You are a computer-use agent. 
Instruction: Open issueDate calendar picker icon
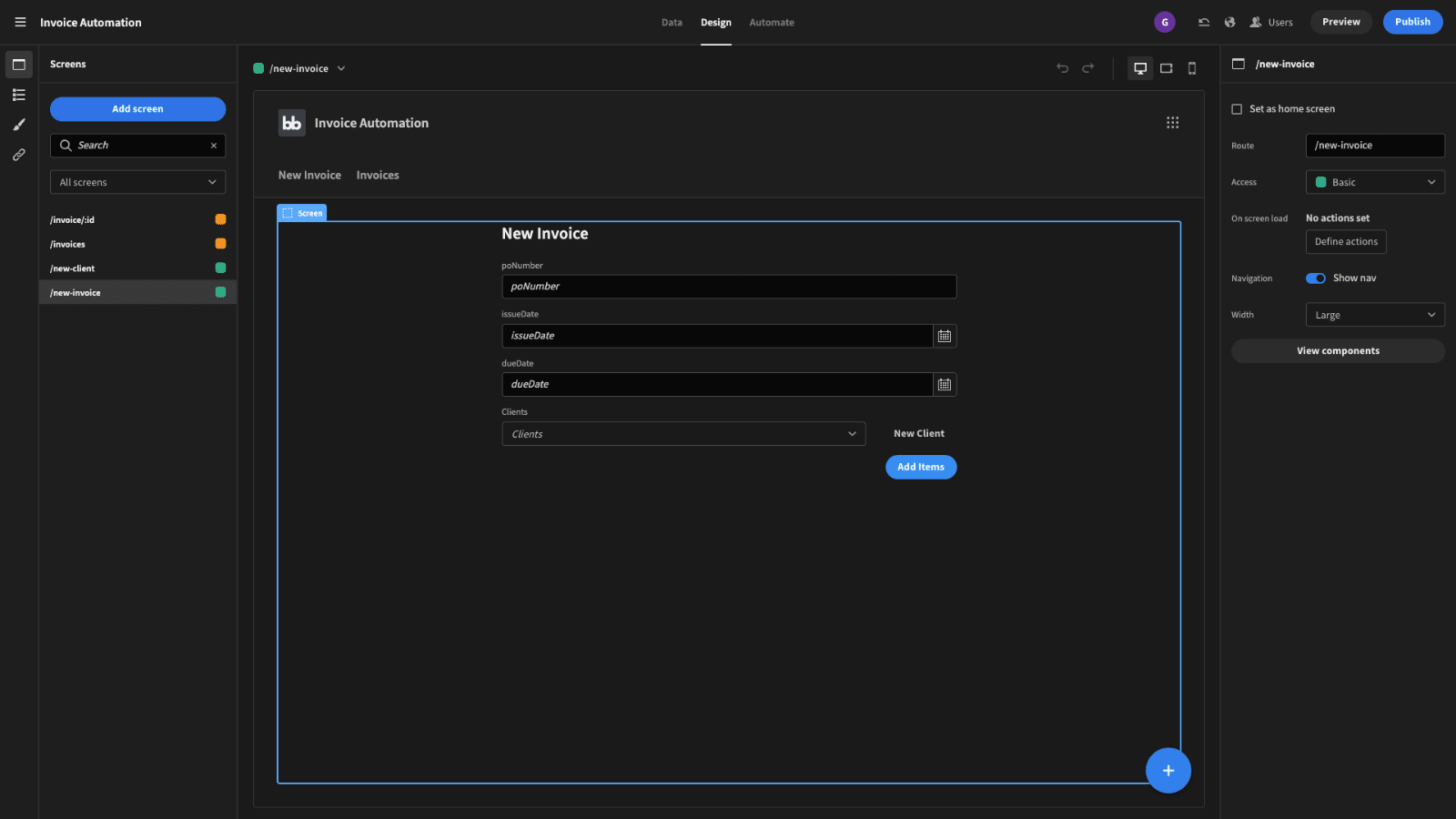945,336
